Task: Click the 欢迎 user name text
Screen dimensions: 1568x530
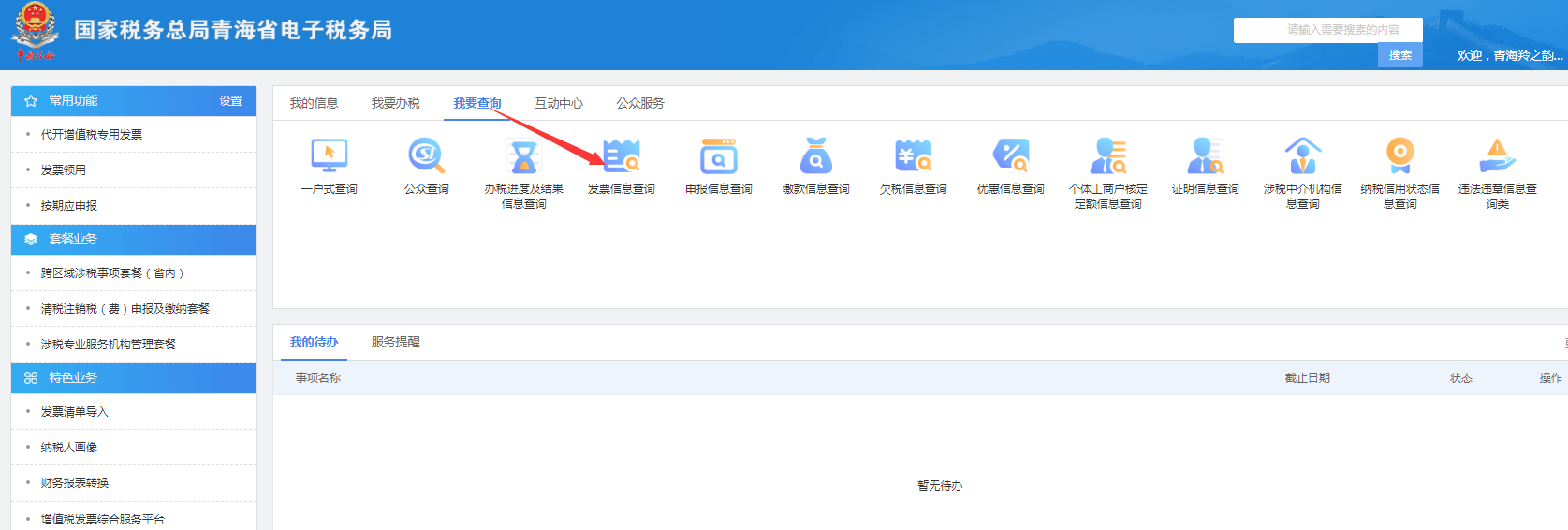Action: [1510, 56]
